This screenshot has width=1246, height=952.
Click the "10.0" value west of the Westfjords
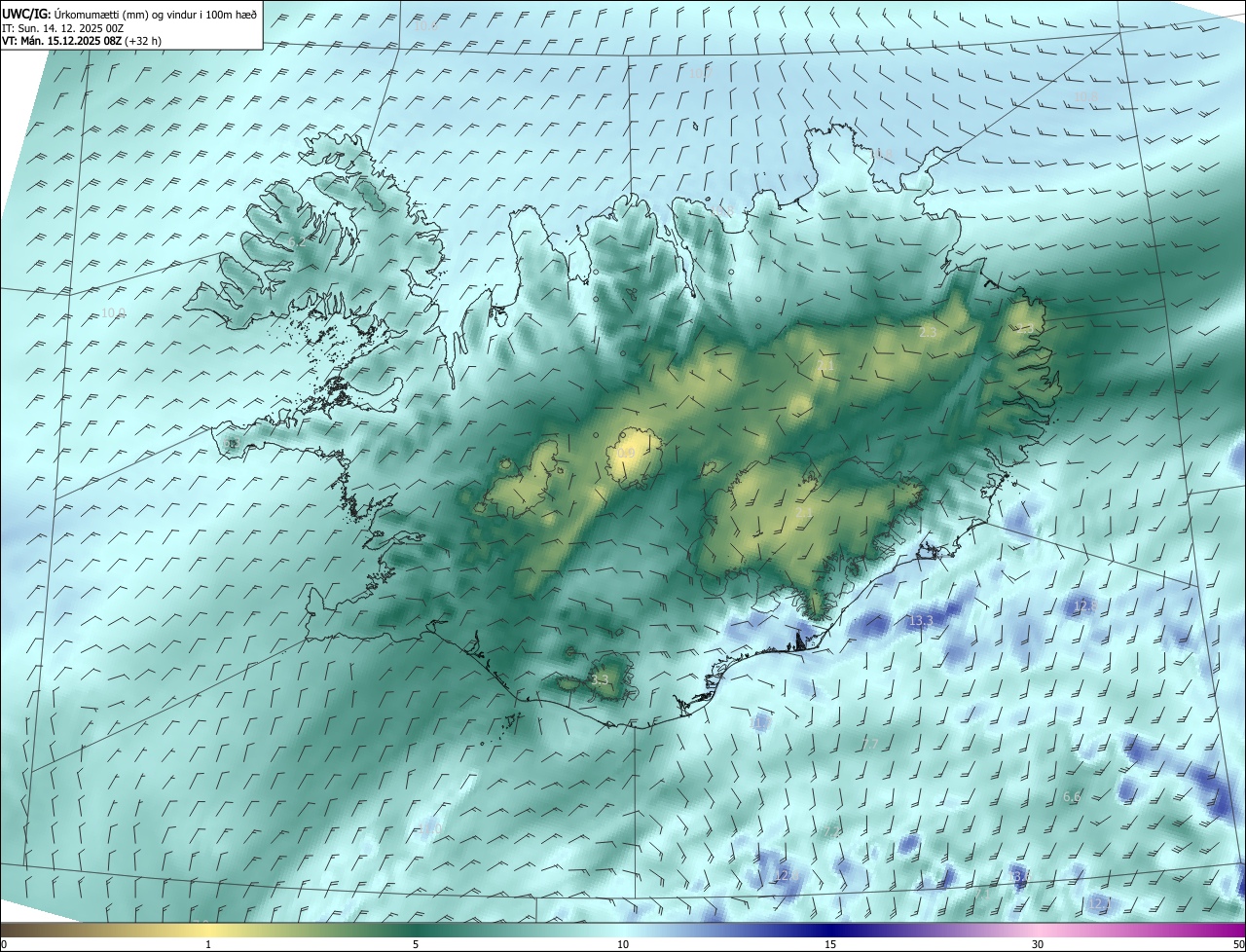pos(114,313)
